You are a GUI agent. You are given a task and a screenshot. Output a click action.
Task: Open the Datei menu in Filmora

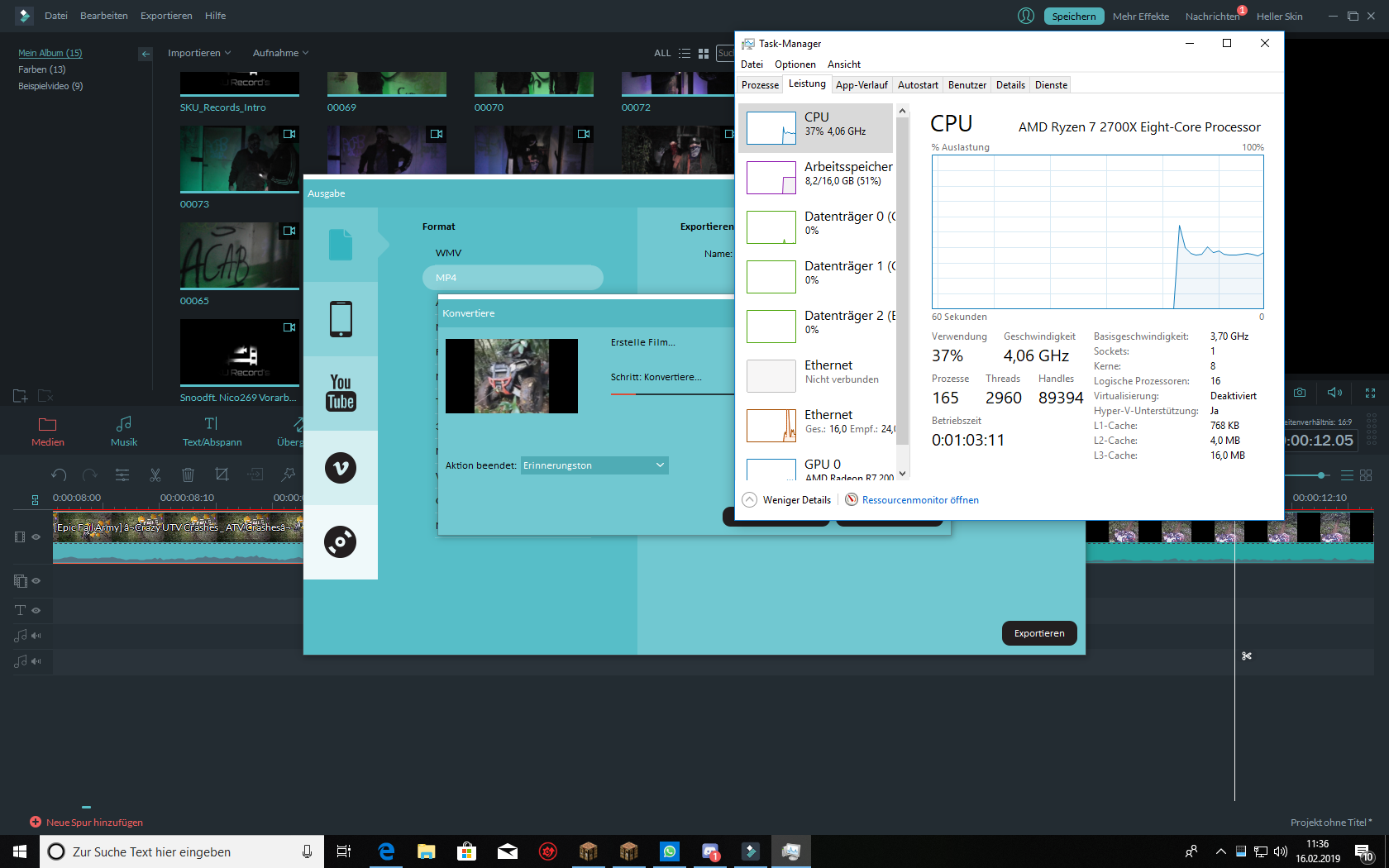tap(56, 16)
